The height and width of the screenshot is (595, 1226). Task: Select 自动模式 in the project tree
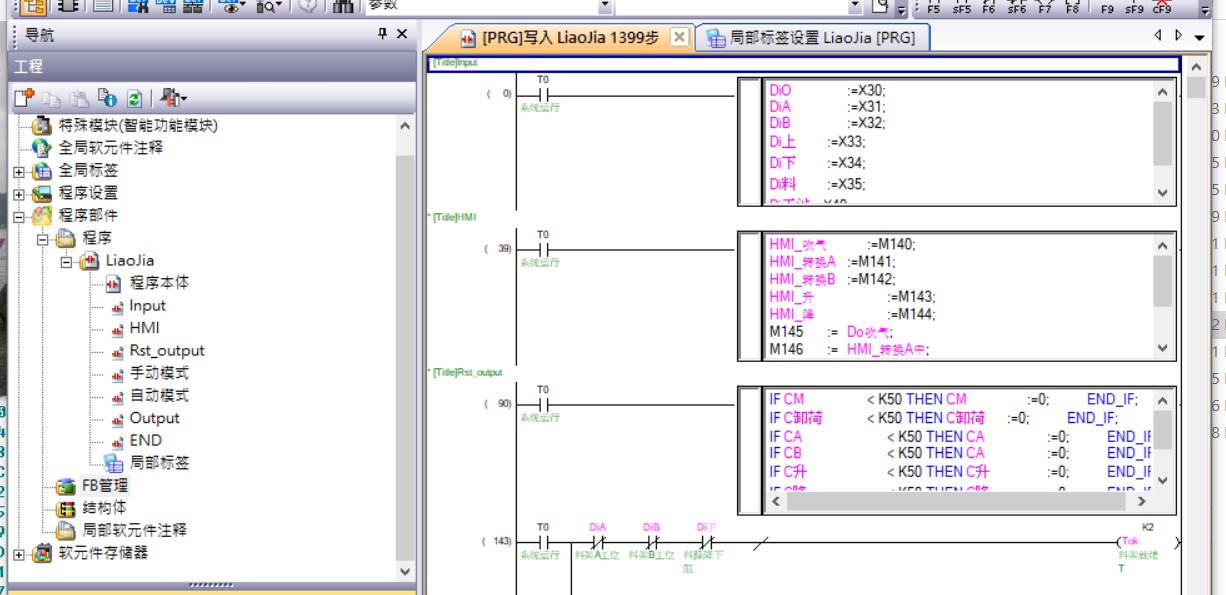point(158,396)
